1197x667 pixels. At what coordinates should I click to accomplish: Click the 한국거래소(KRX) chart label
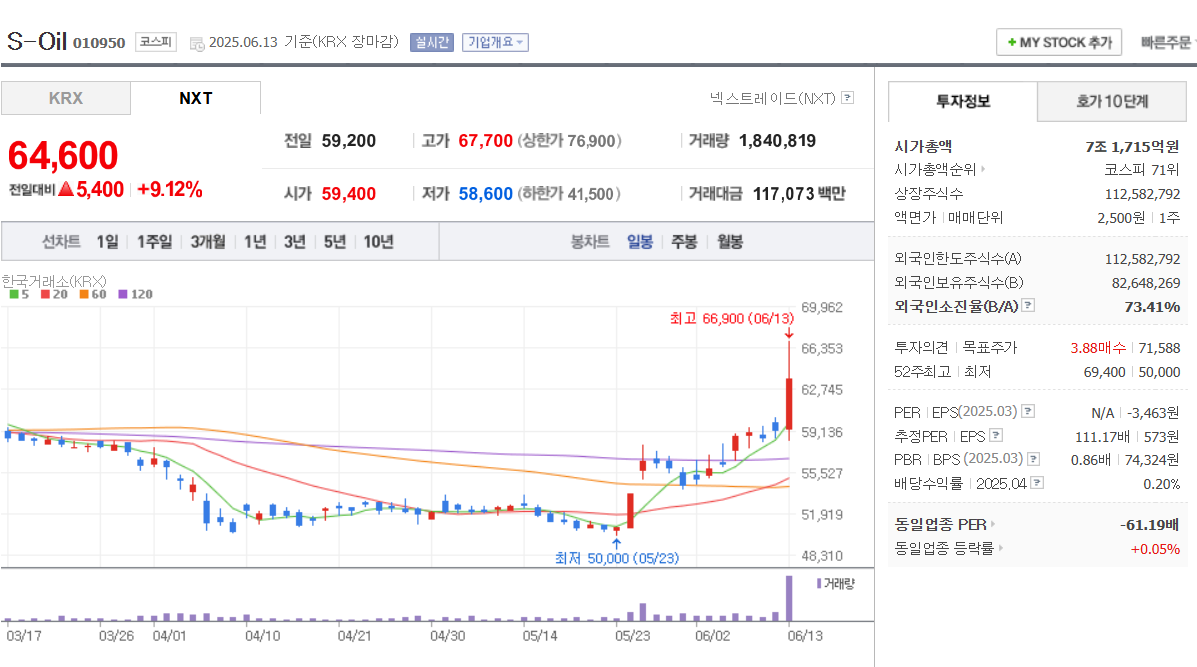[53, 281]
